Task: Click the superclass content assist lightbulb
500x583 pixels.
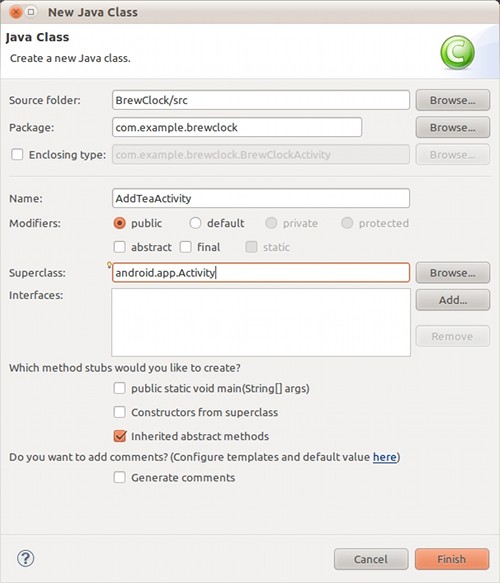Action: click(x=109, y=265)
